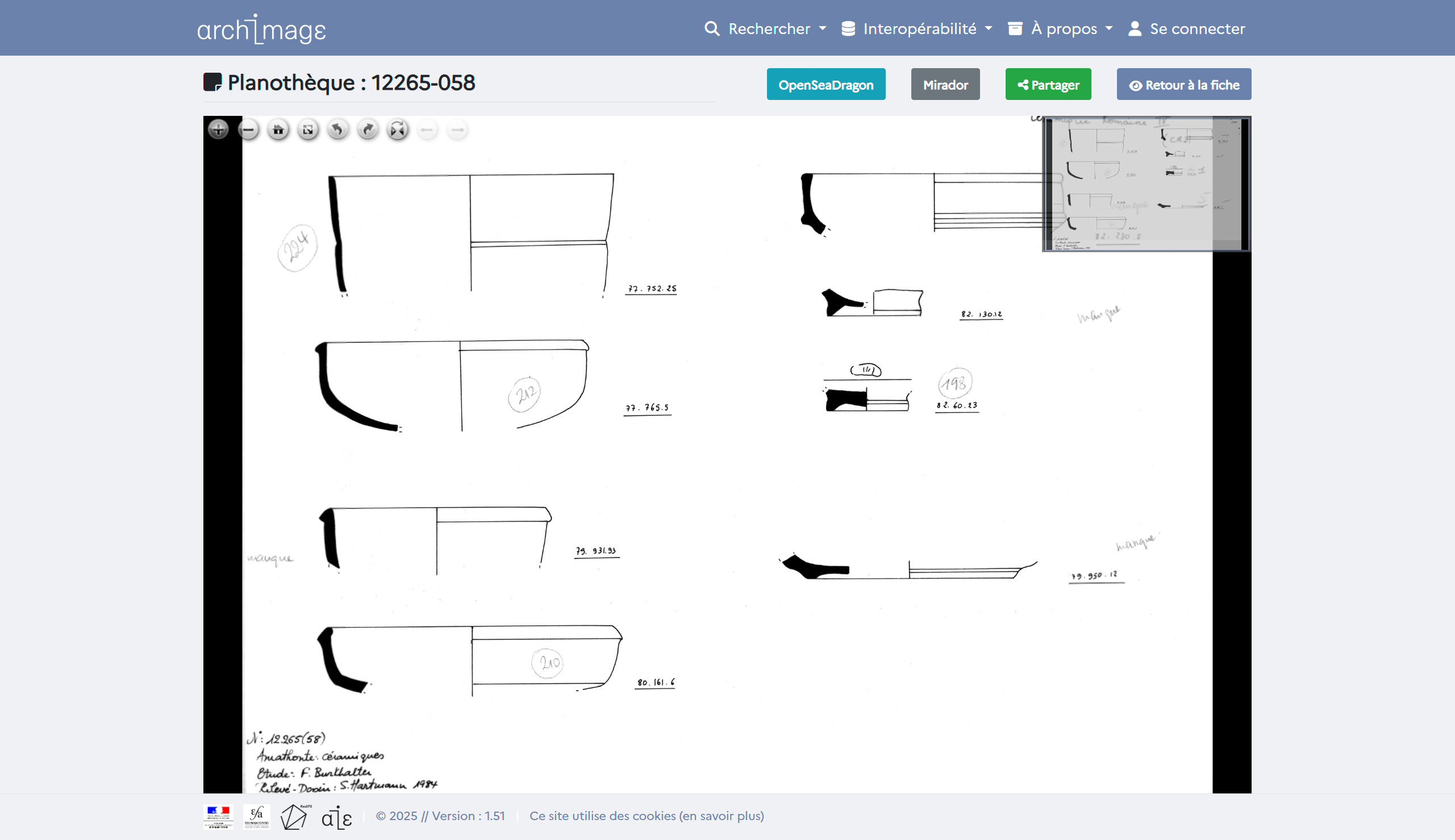Reset view with the home button
The image size is (1455, 840).
pyautogui.click(x=278, y=130)
